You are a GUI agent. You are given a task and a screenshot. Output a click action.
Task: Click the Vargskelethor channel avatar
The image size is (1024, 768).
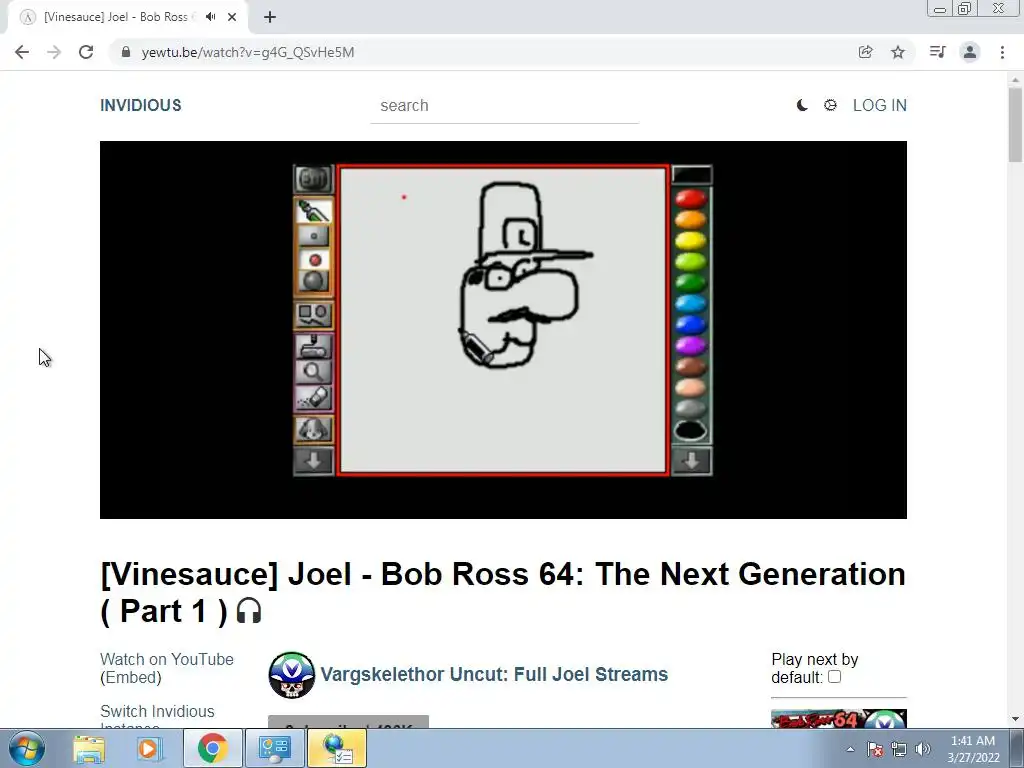[291, 675]
